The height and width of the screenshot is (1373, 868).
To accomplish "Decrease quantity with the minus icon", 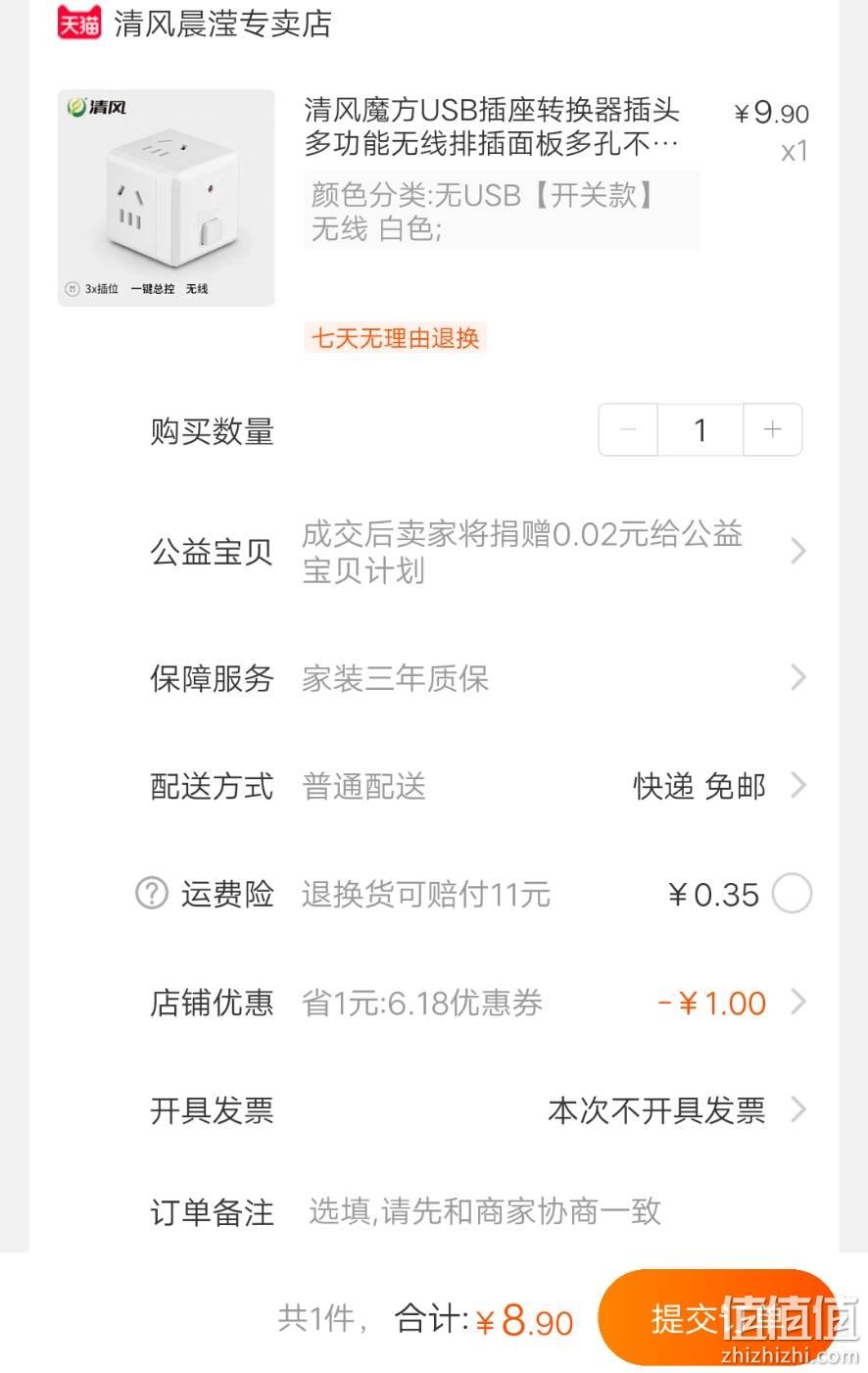I will [x=628, y=429].
